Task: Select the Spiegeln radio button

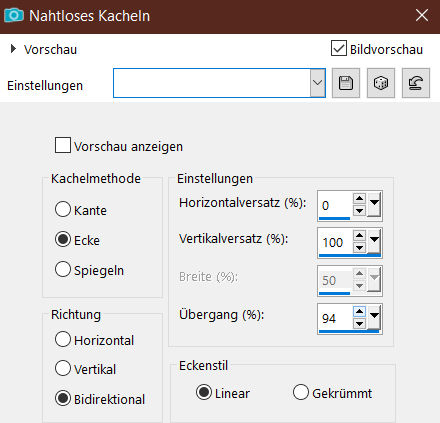Action: (x=63, y=269)
